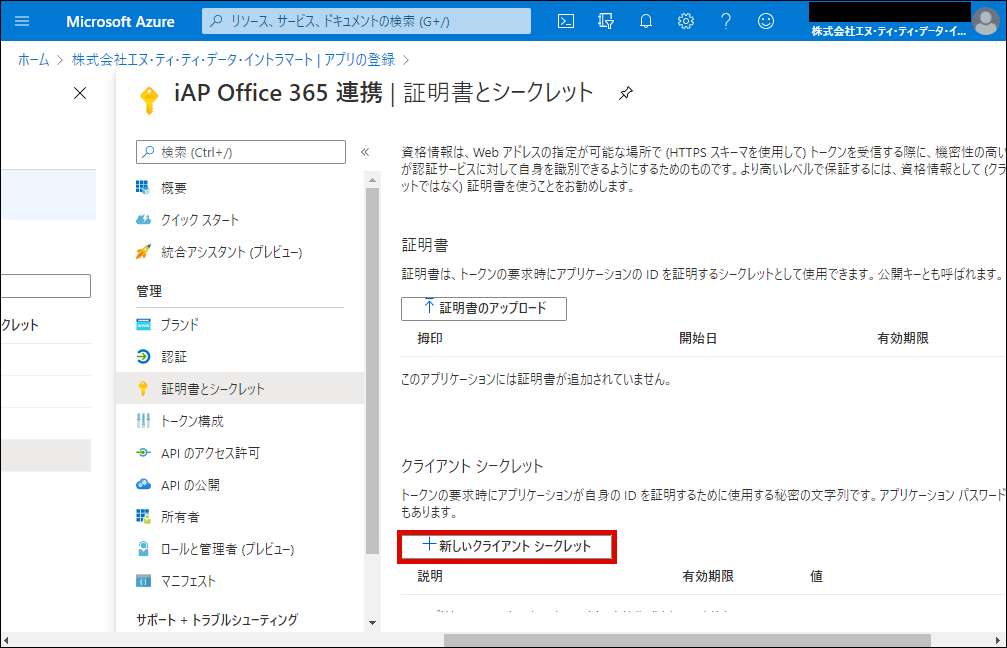Click the 所有者 icon
This screenshot has width=1007, height=648.
click(x=143, y=516)
